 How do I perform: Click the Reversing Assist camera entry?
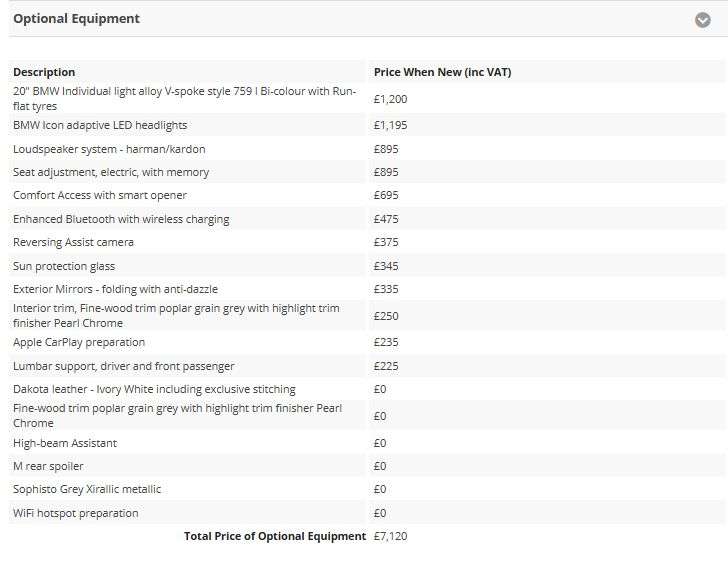tap(73, 242)
